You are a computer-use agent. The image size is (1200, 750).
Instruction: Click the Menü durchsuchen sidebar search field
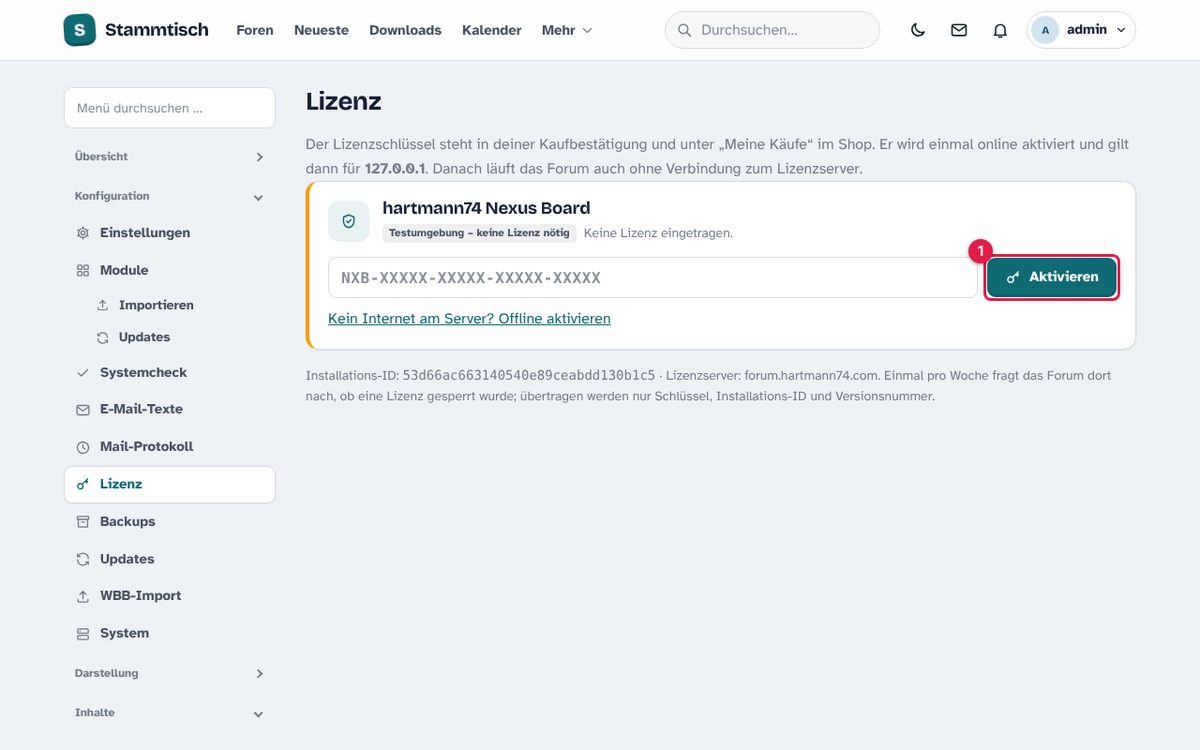(169, 108)
